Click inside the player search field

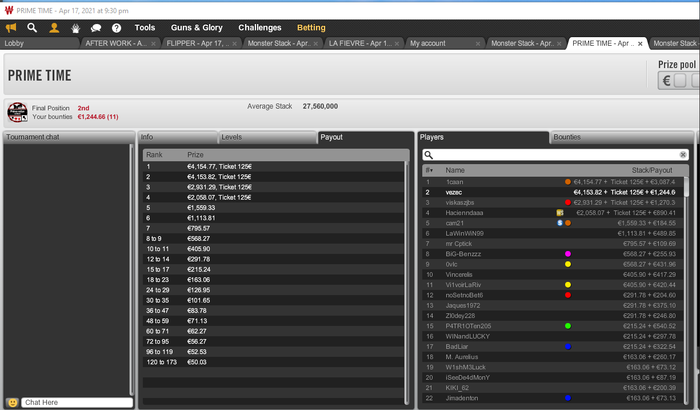click(555, 155)
